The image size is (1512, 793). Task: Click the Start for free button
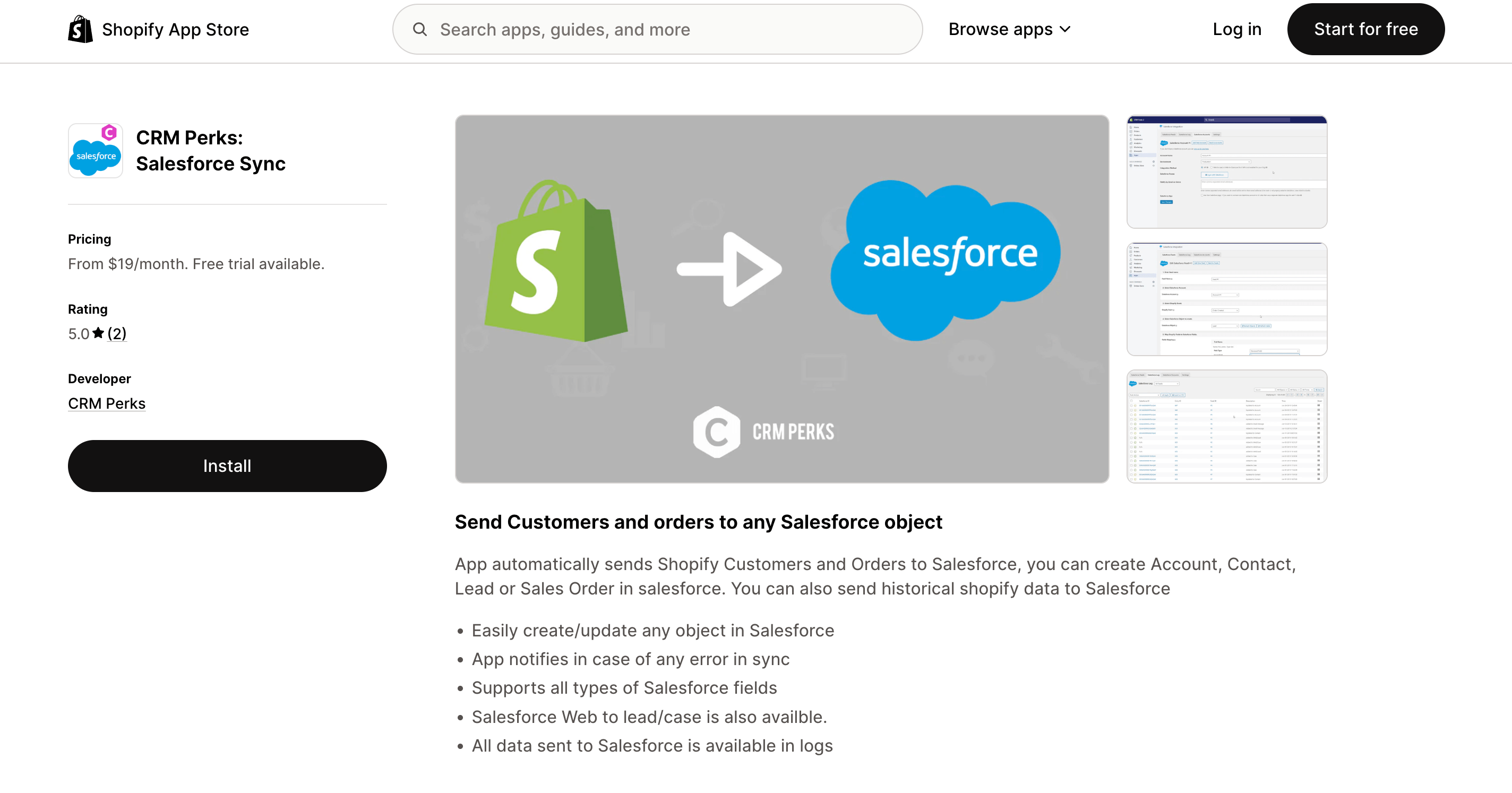pos(1365,29)
